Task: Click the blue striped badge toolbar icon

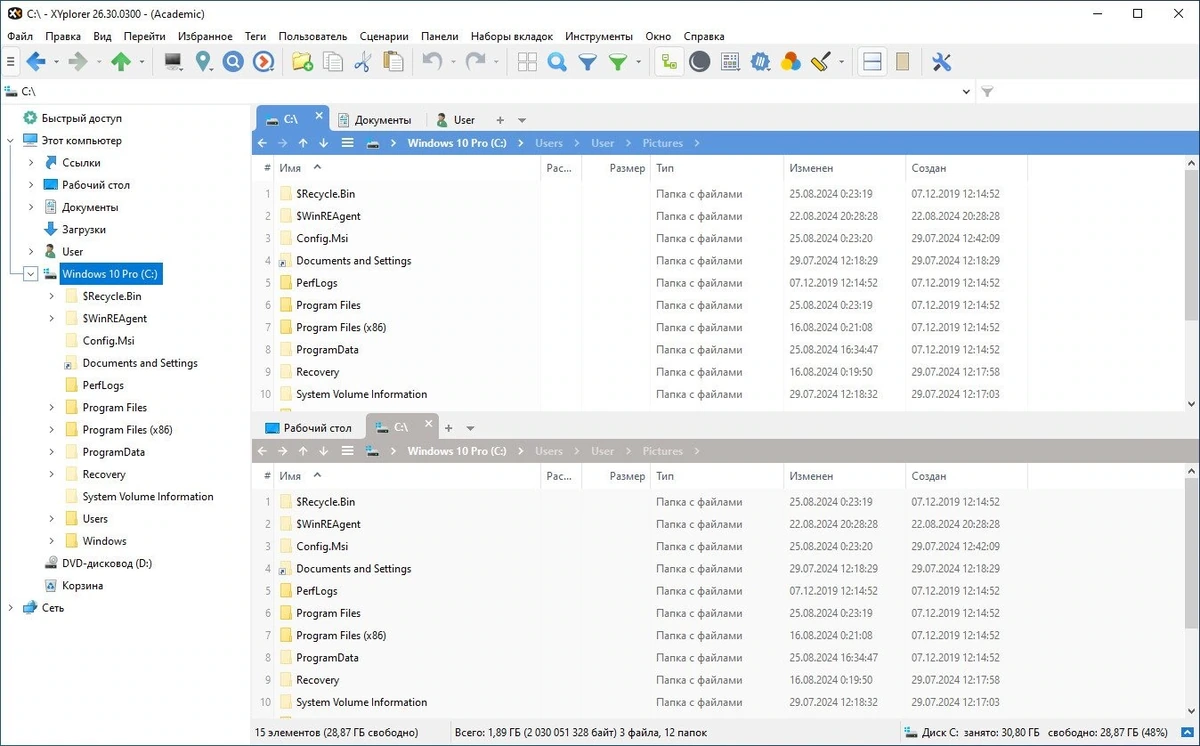Action: pyautogui.click(x=760, y=62)
